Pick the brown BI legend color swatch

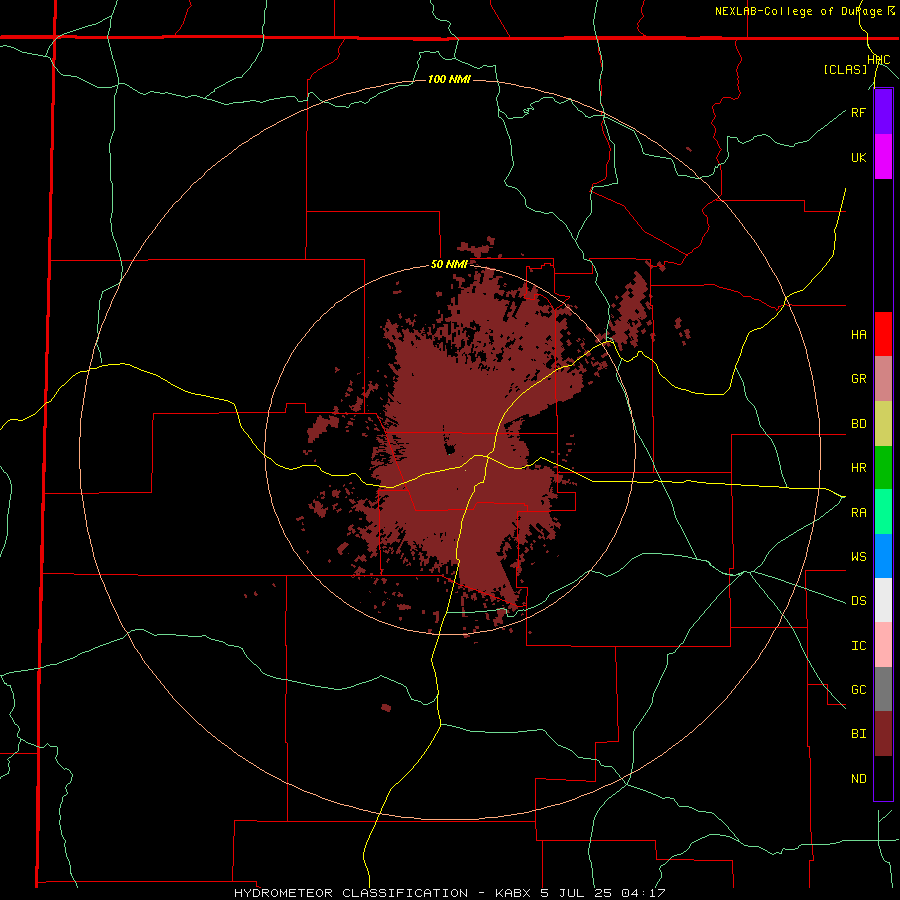point(883,734)
